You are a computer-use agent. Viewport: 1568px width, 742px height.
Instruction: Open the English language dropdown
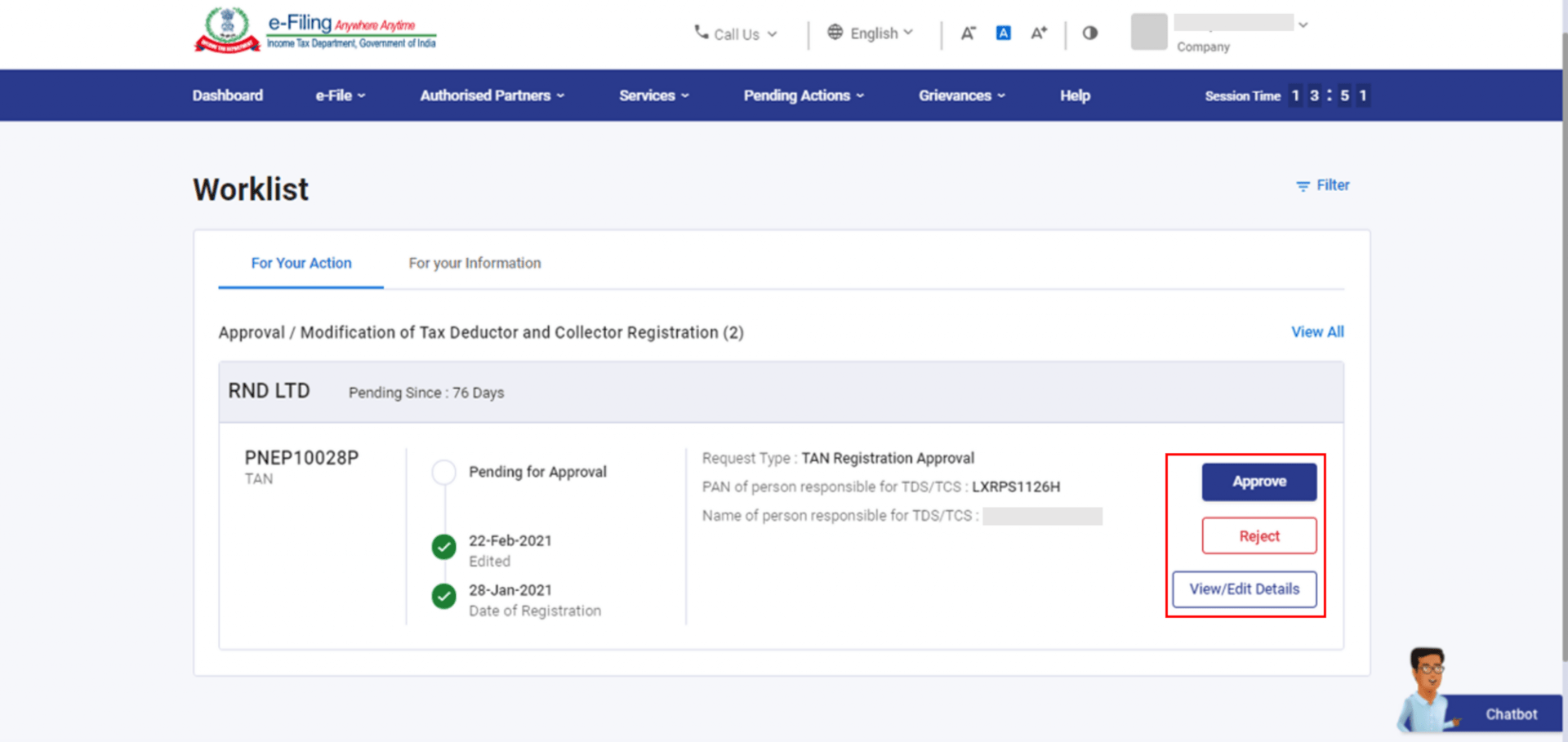pyautogui.click(x=871, y=33)
